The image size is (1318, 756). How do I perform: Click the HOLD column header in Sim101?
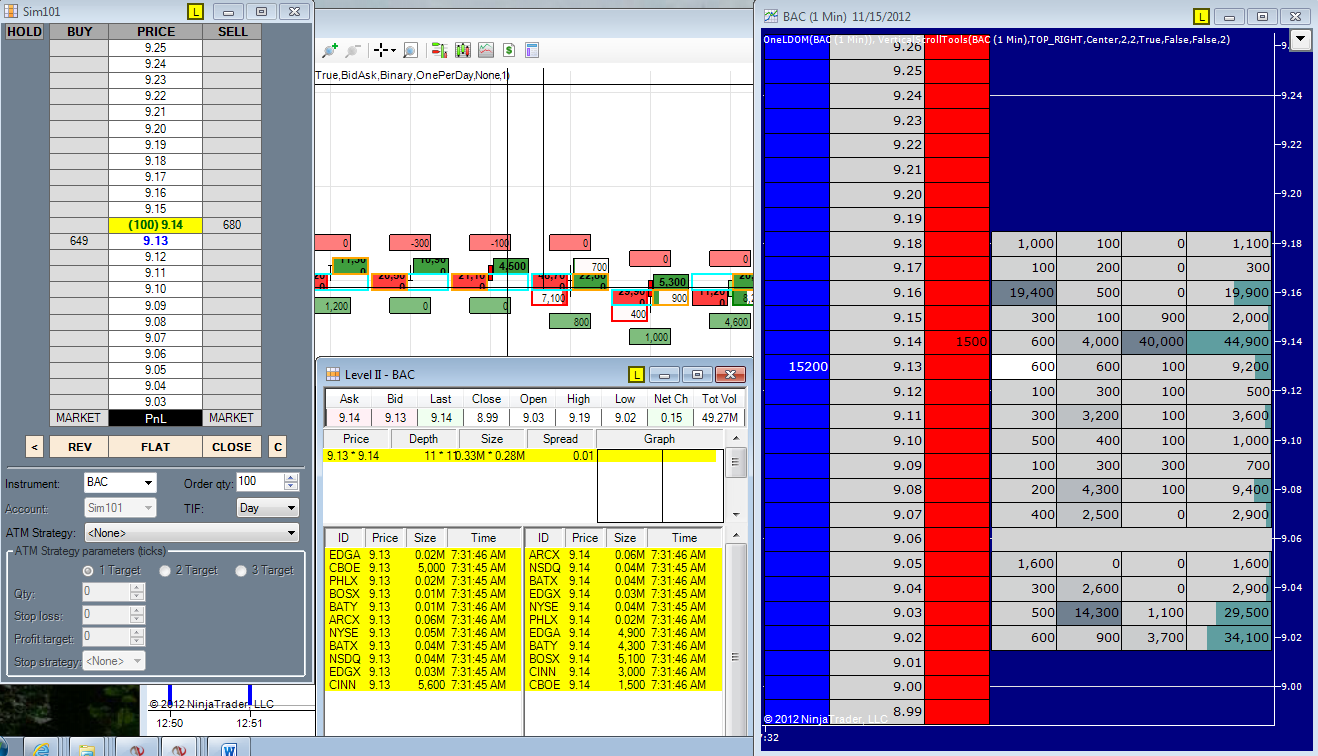(x=24, y=32)
